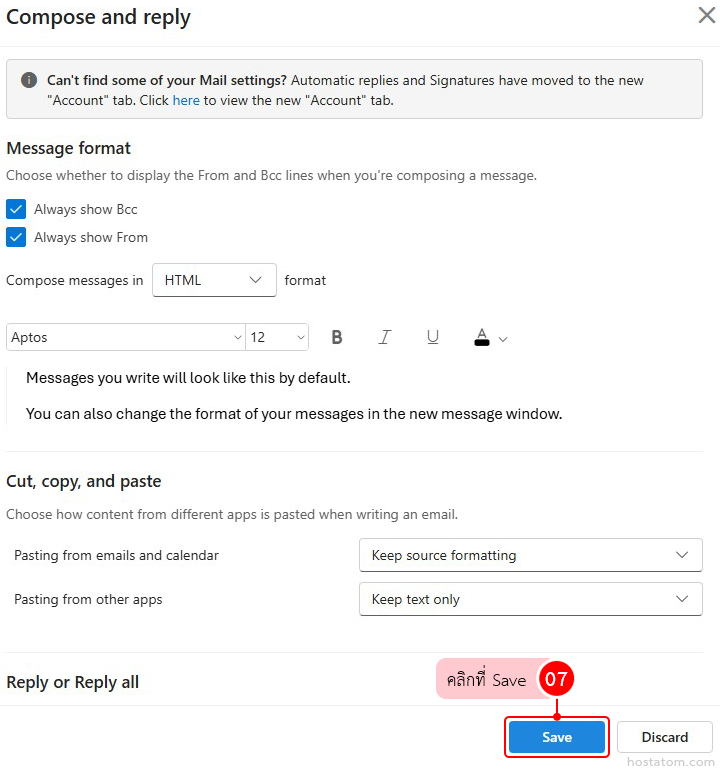The width and height of the screenshot is (720, 771).
Task: Click the 'Pasting from other apps' label
Action: pos(88,599)
